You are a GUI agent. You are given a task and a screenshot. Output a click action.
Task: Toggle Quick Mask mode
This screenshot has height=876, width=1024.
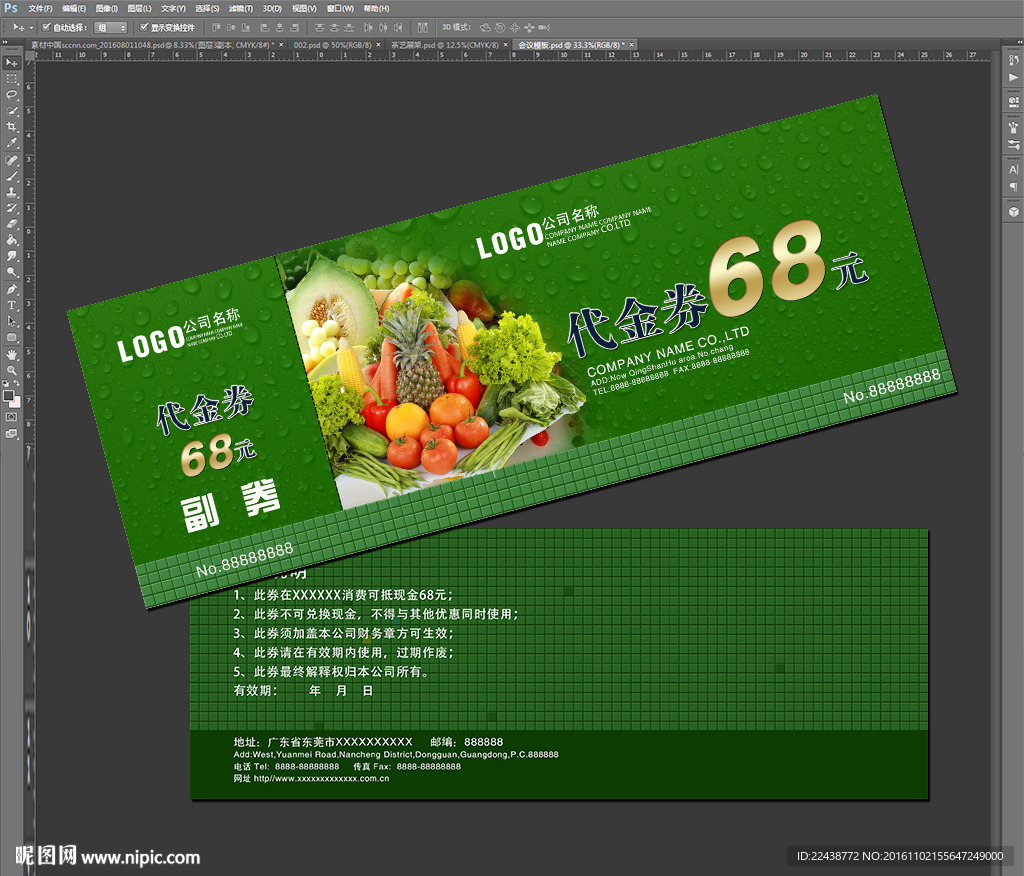coord(12,417)
